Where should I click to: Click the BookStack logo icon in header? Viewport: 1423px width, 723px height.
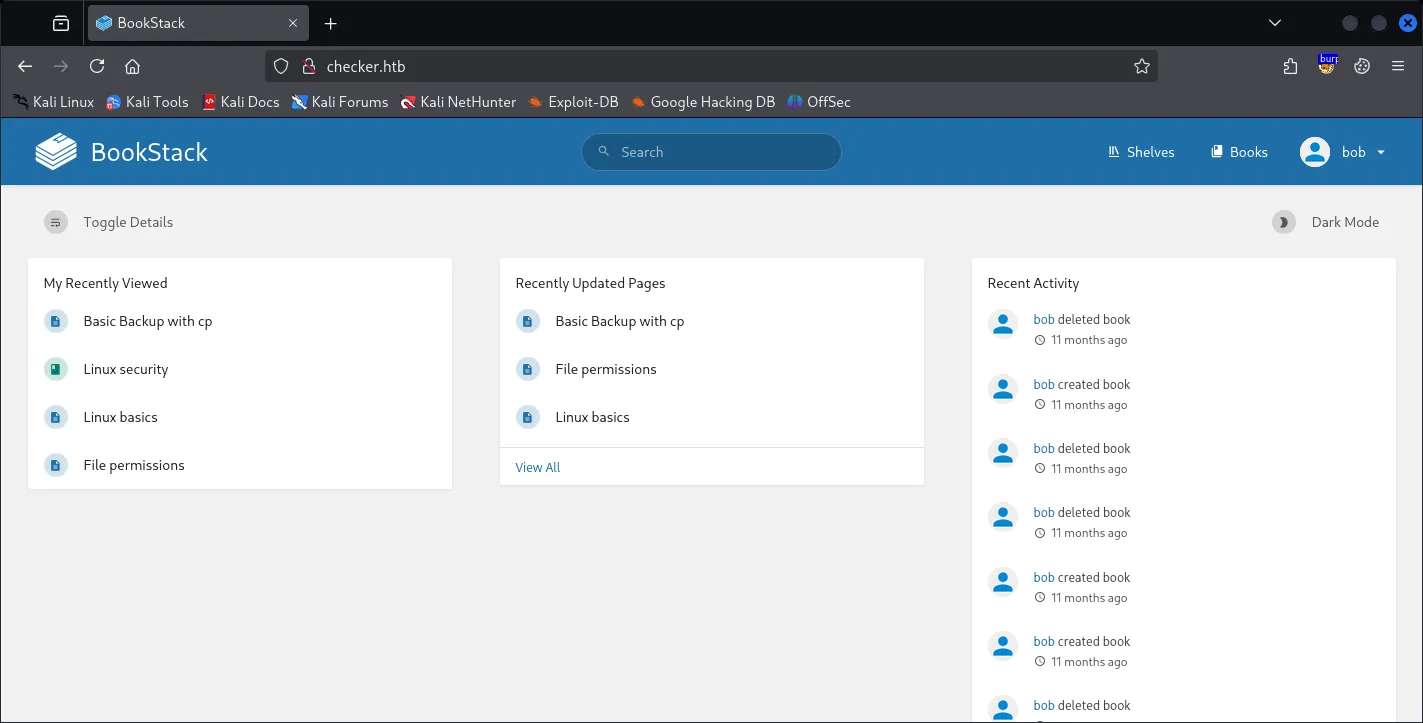point(56,152)
